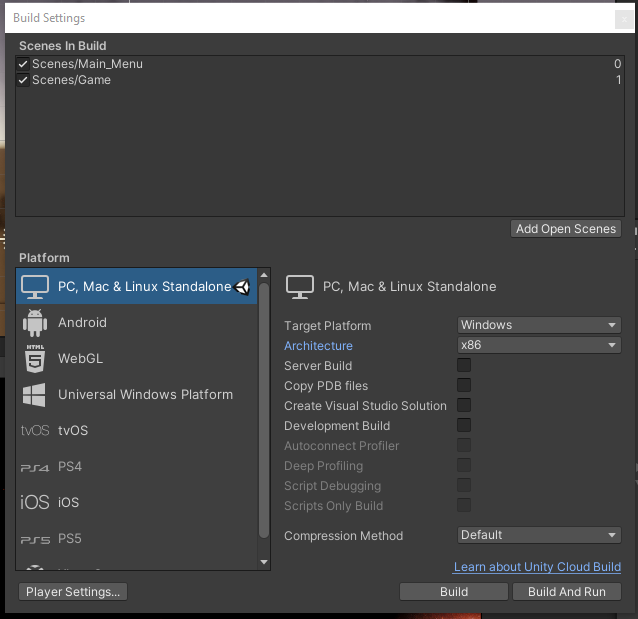Uncheck the Scenes/Game scene checkbox
638x619 pixels.
point(23,80)
